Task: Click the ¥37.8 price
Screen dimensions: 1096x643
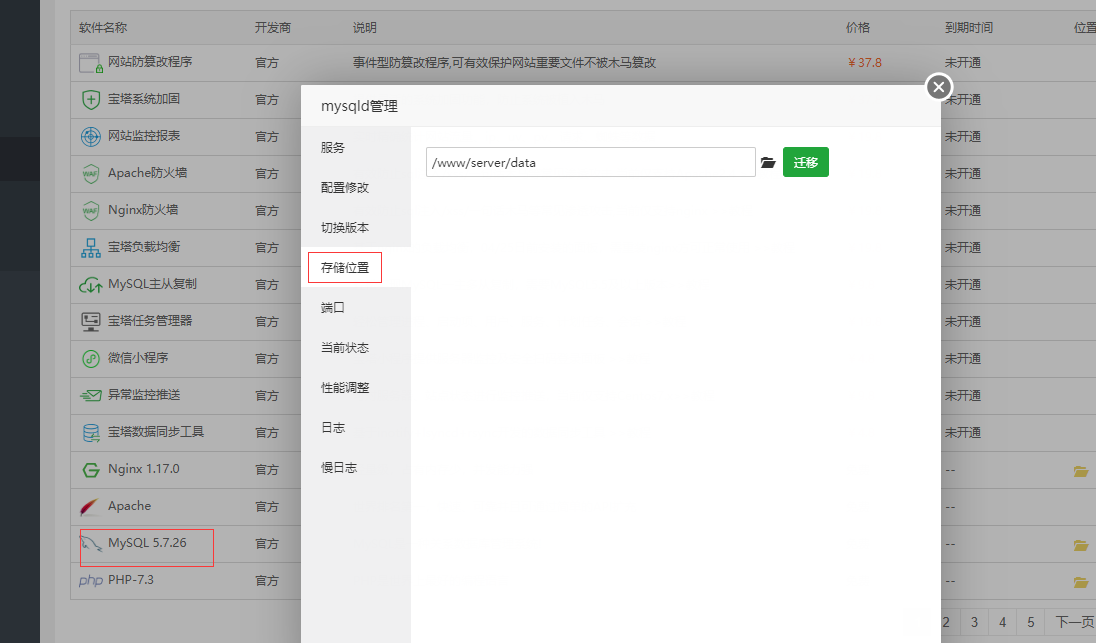Action: (x=865, y=62)
